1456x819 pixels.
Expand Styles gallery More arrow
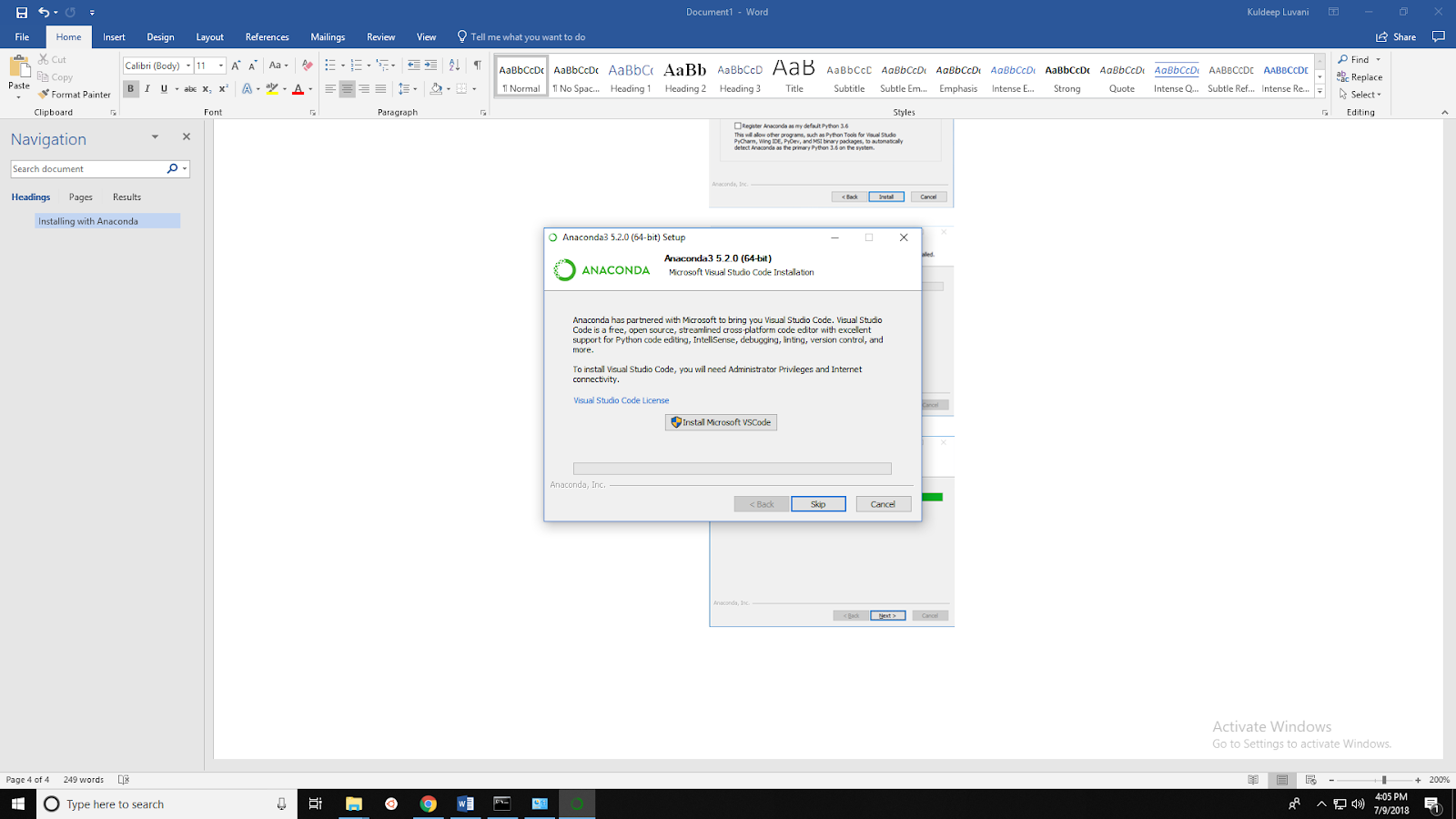coord(1320,92)
